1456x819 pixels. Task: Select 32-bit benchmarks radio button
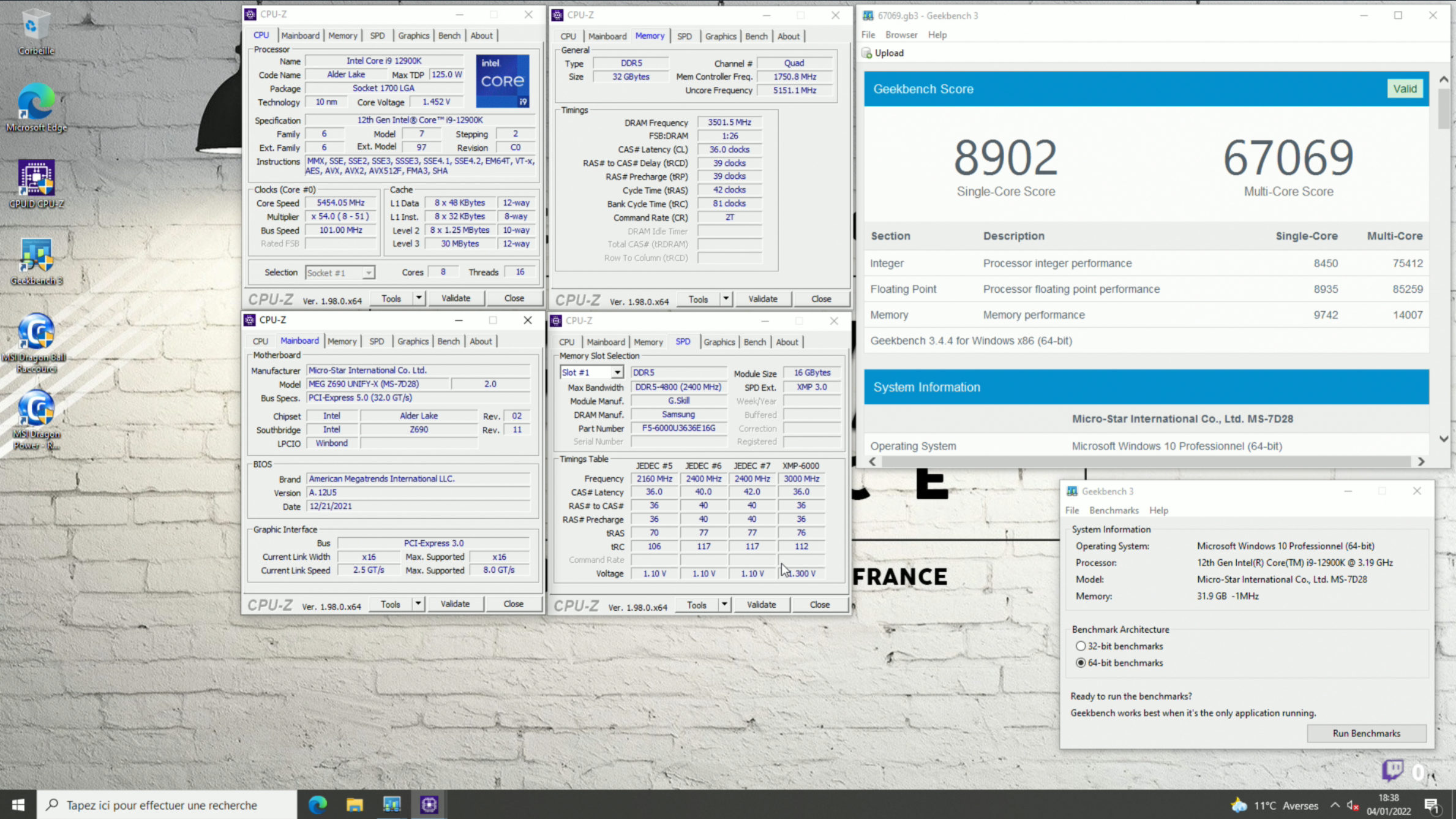(1081, 646)
